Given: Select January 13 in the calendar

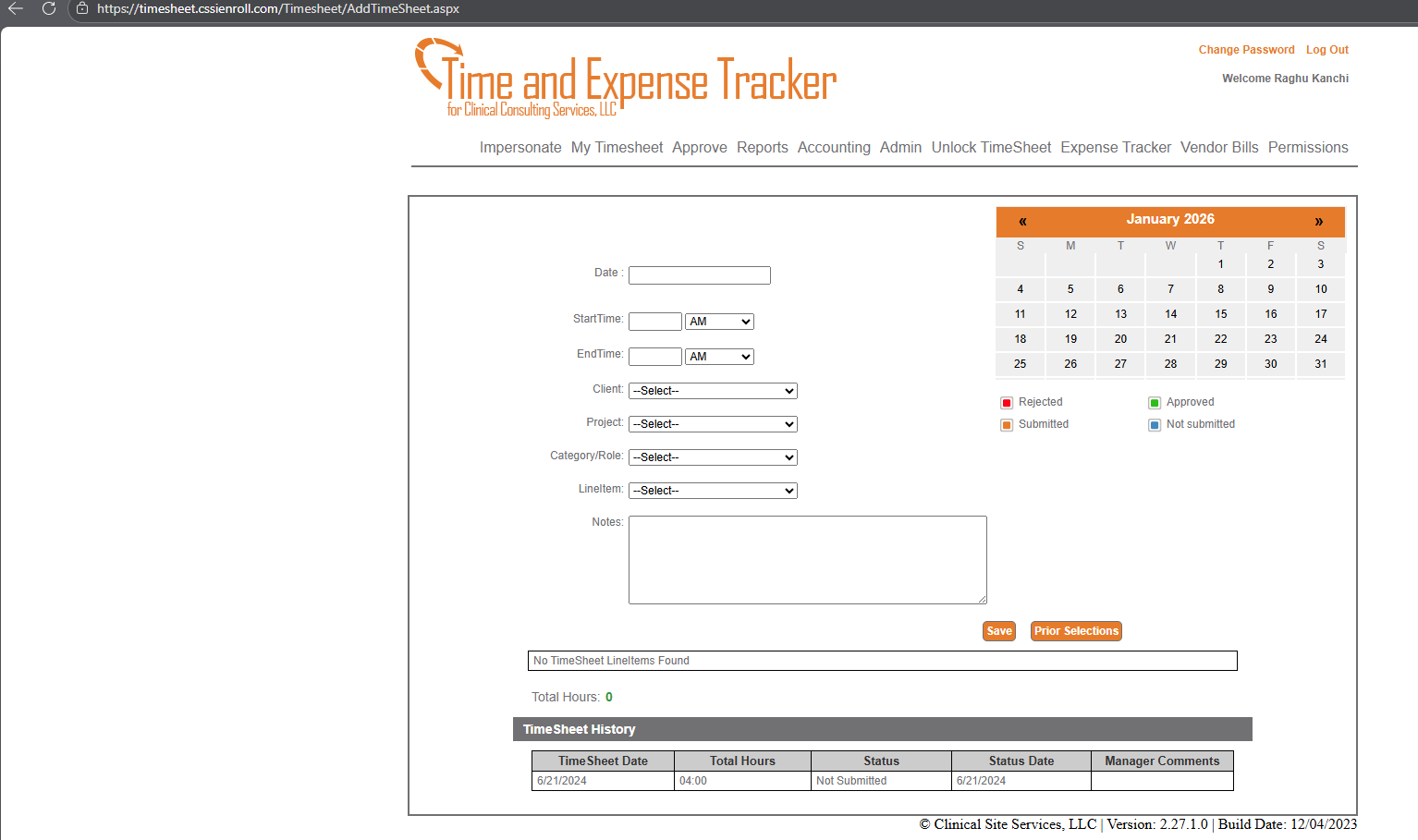Looking at the screenshot, I should pos(1120,314).
